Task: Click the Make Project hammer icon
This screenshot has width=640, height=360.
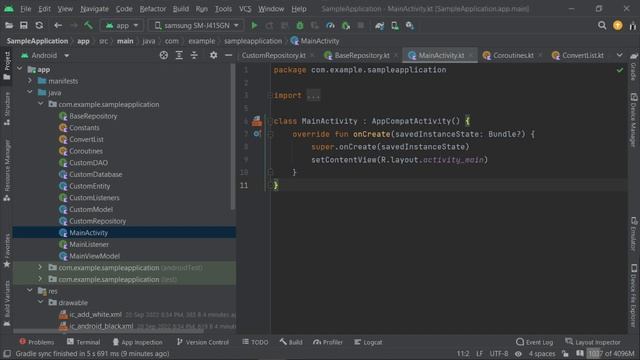Action: tap(88, 25)
